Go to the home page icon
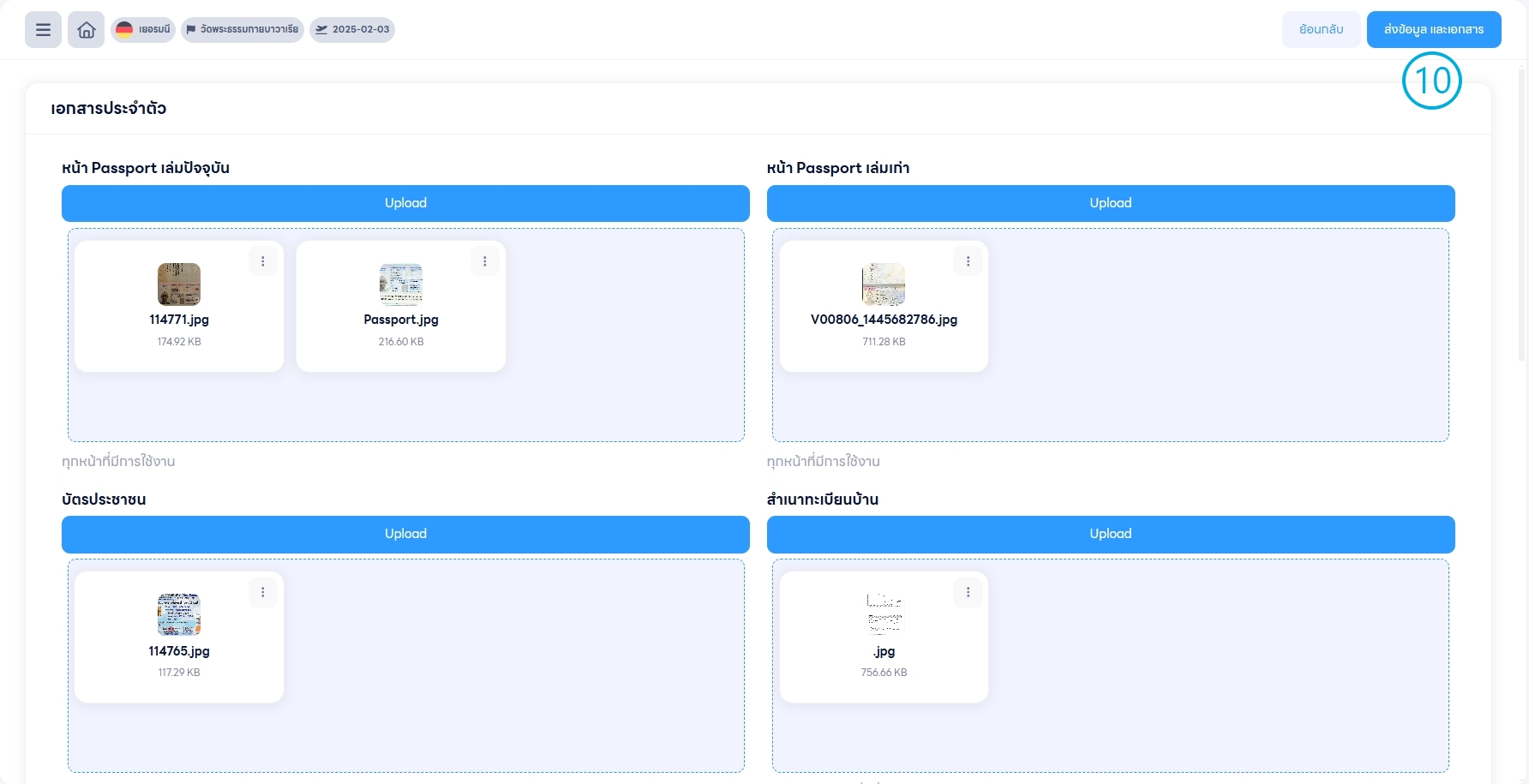Viewport: 1529px width, 784px height. point(86,30)
